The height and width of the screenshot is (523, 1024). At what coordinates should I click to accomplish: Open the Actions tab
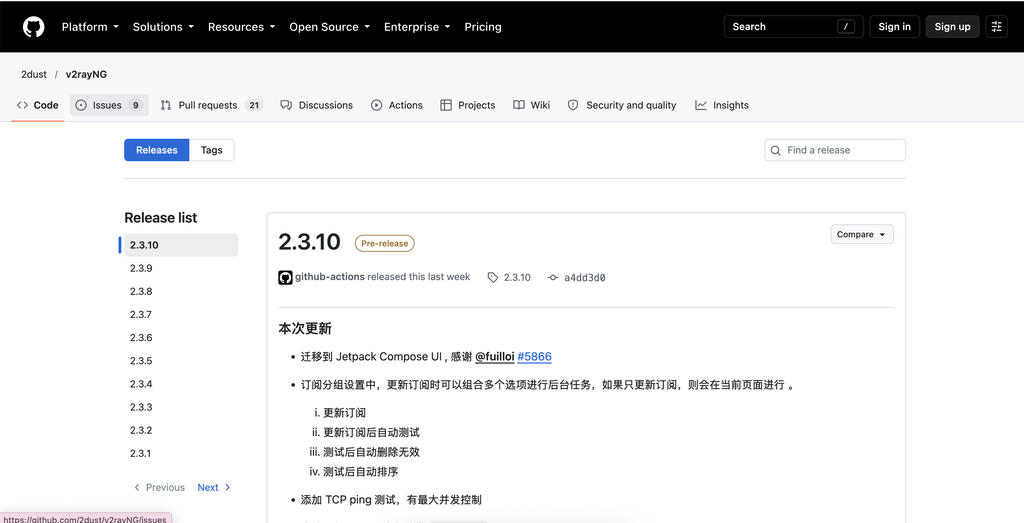coord(397,105)
